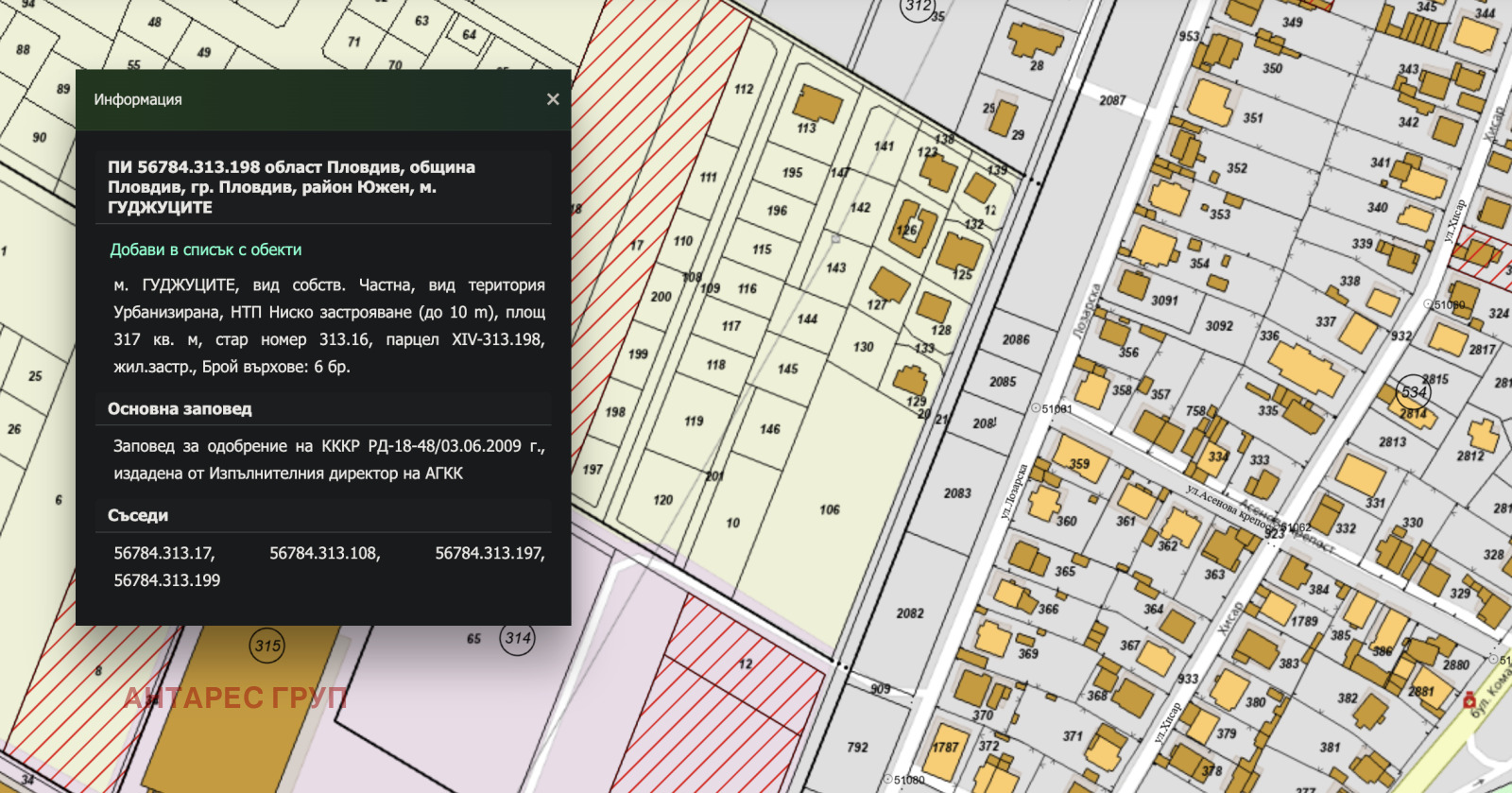1512x793 pixels.
Task: Click parcel 2082 on the map
Action: (x=910, y=613)
